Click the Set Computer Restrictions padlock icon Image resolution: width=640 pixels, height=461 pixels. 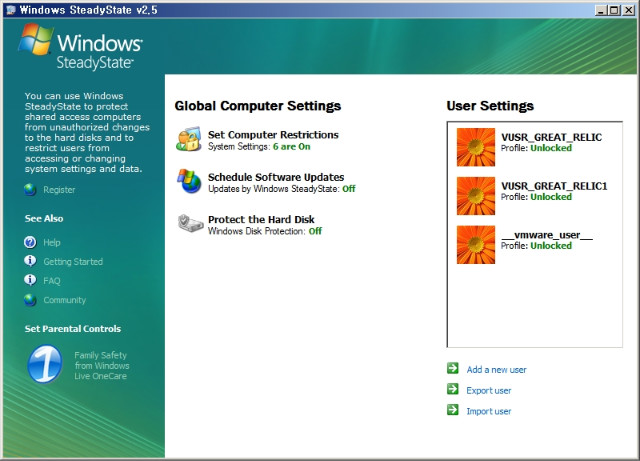click(x=189, y=139)
